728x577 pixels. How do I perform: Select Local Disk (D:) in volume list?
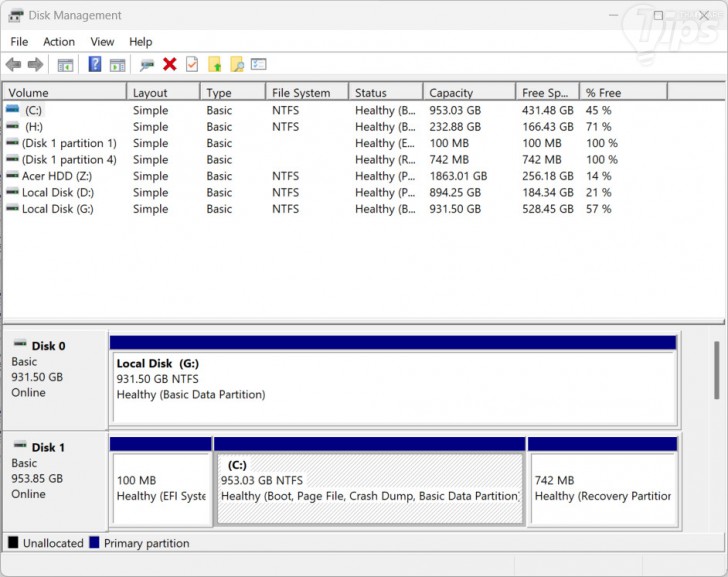tap(57, 192)
